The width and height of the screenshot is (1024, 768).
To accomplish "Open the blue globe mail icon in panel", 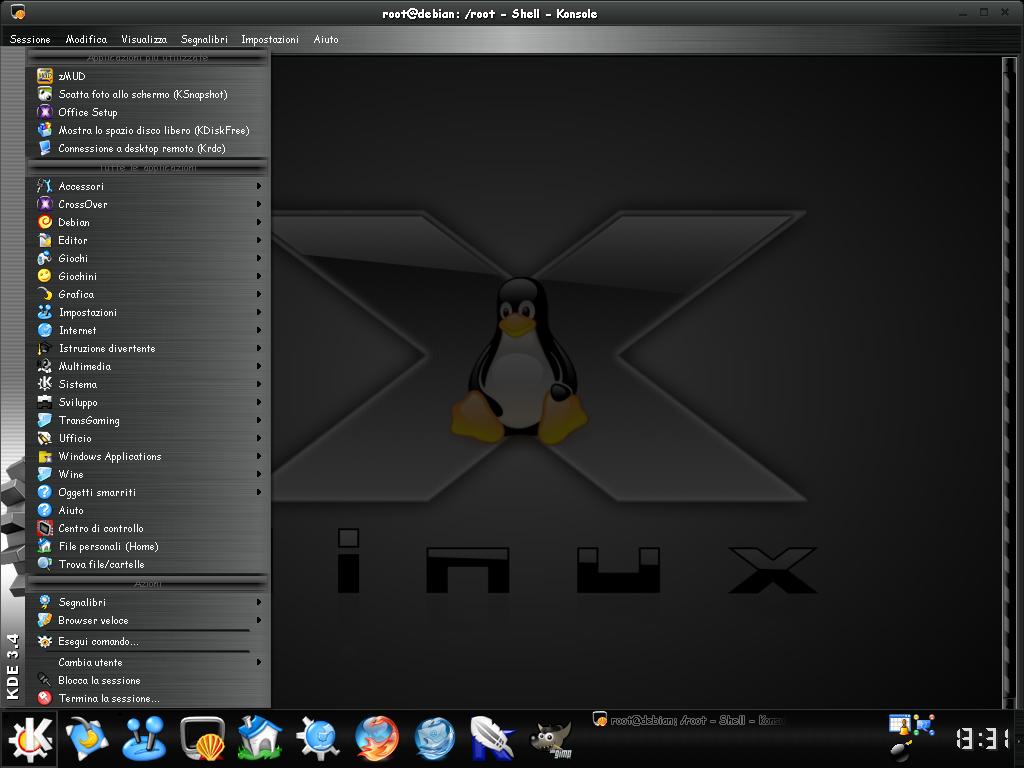I will point(435,739).
